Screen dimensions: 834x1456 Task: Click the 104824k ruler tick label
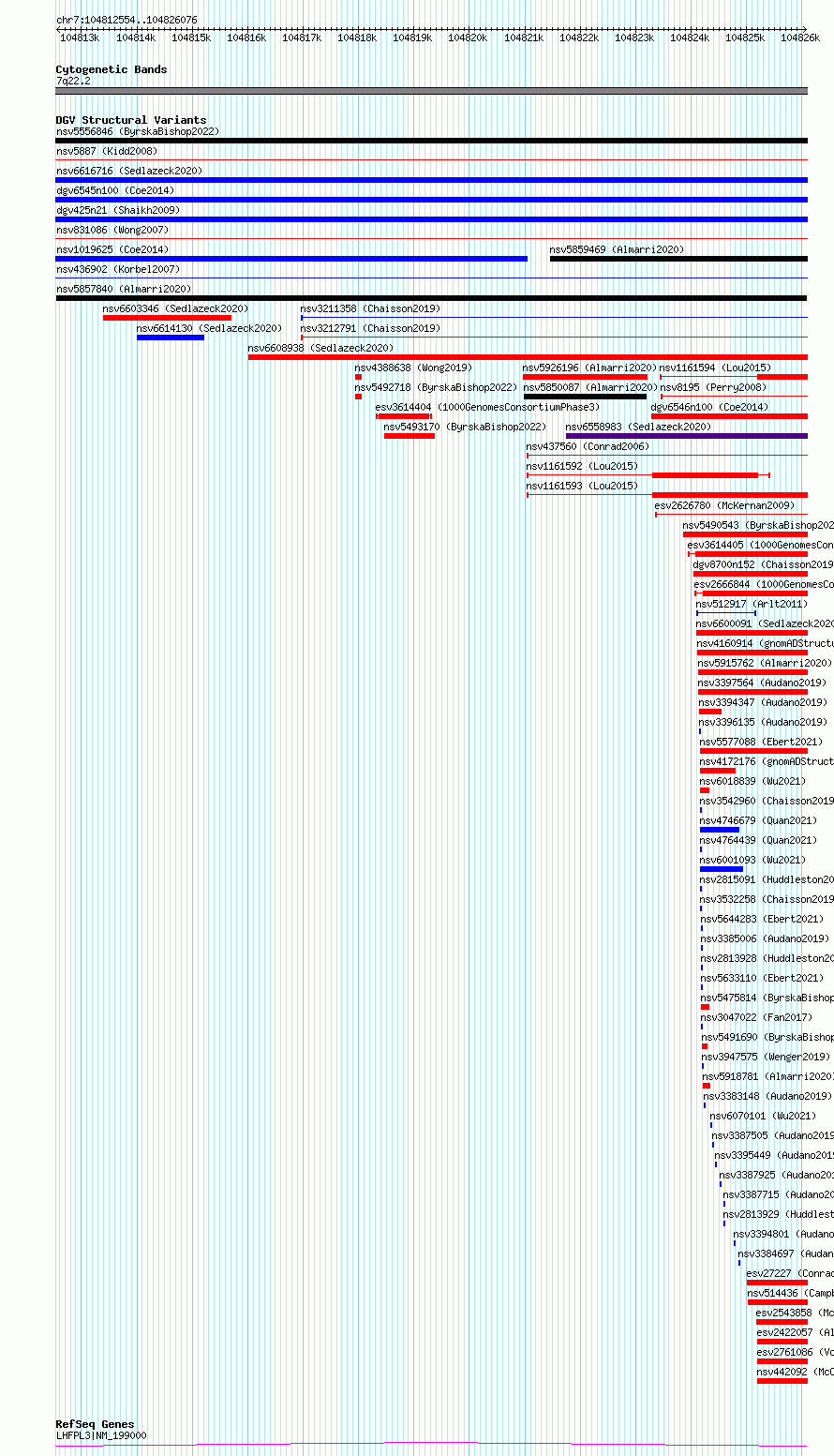click(689, 38)
